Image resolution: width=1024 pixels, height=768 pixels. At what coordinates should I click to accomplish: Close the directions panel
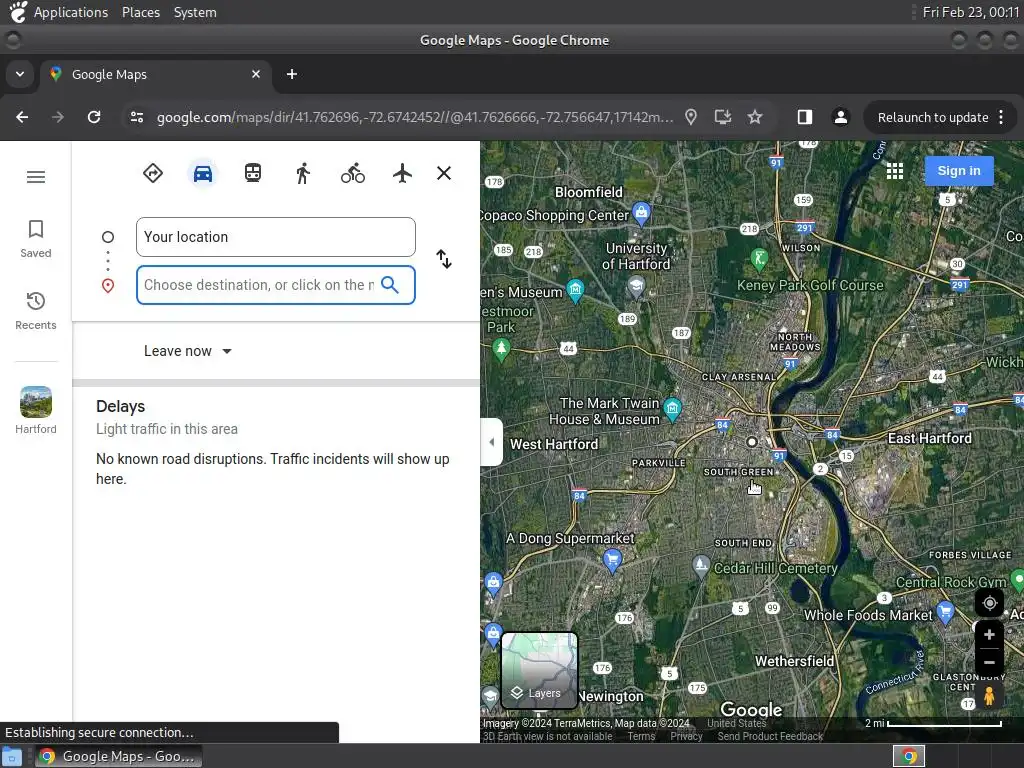point(444,173)
